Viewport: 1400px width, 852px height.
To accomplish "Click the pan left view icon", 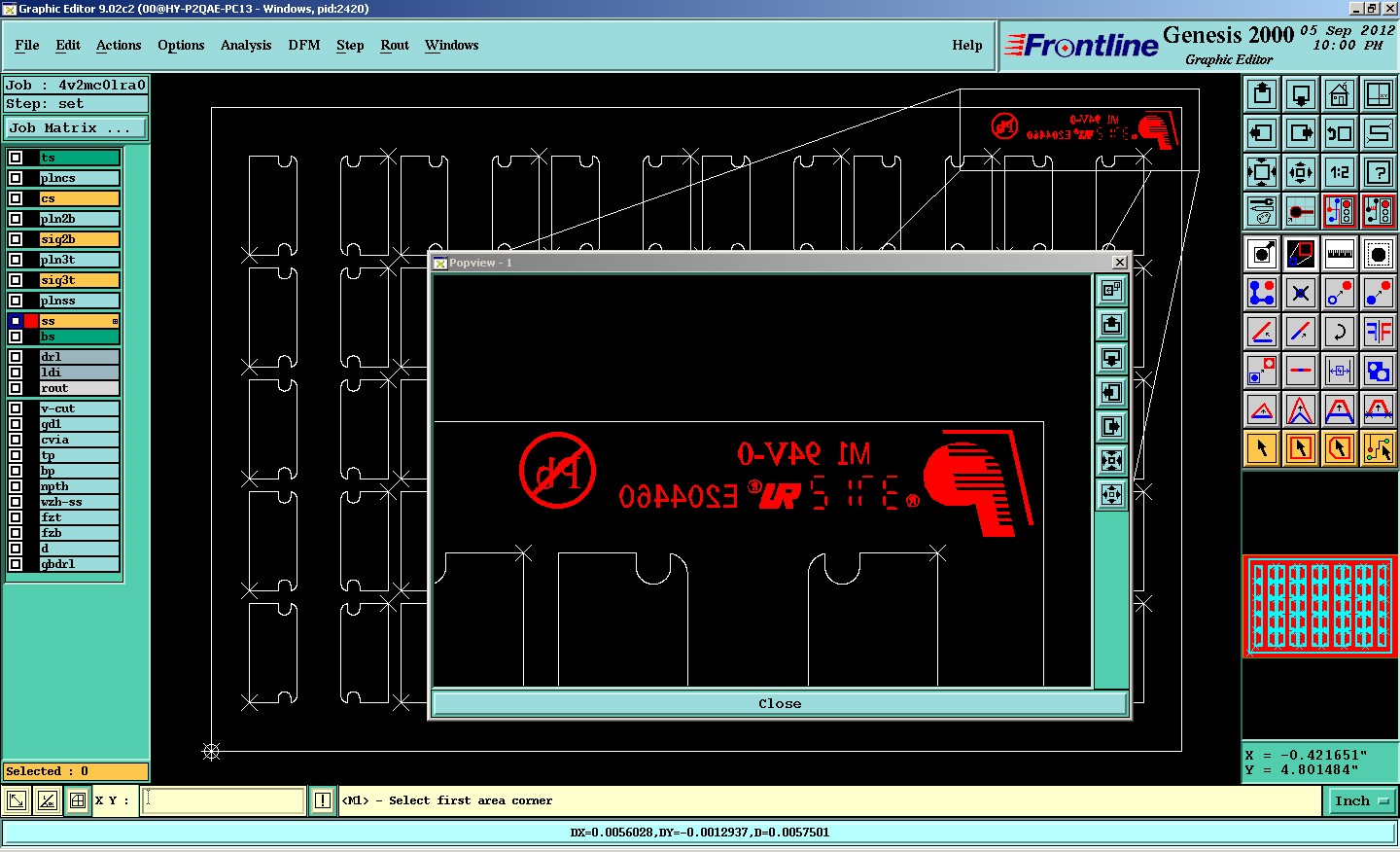I will (x=1262, y=133).
